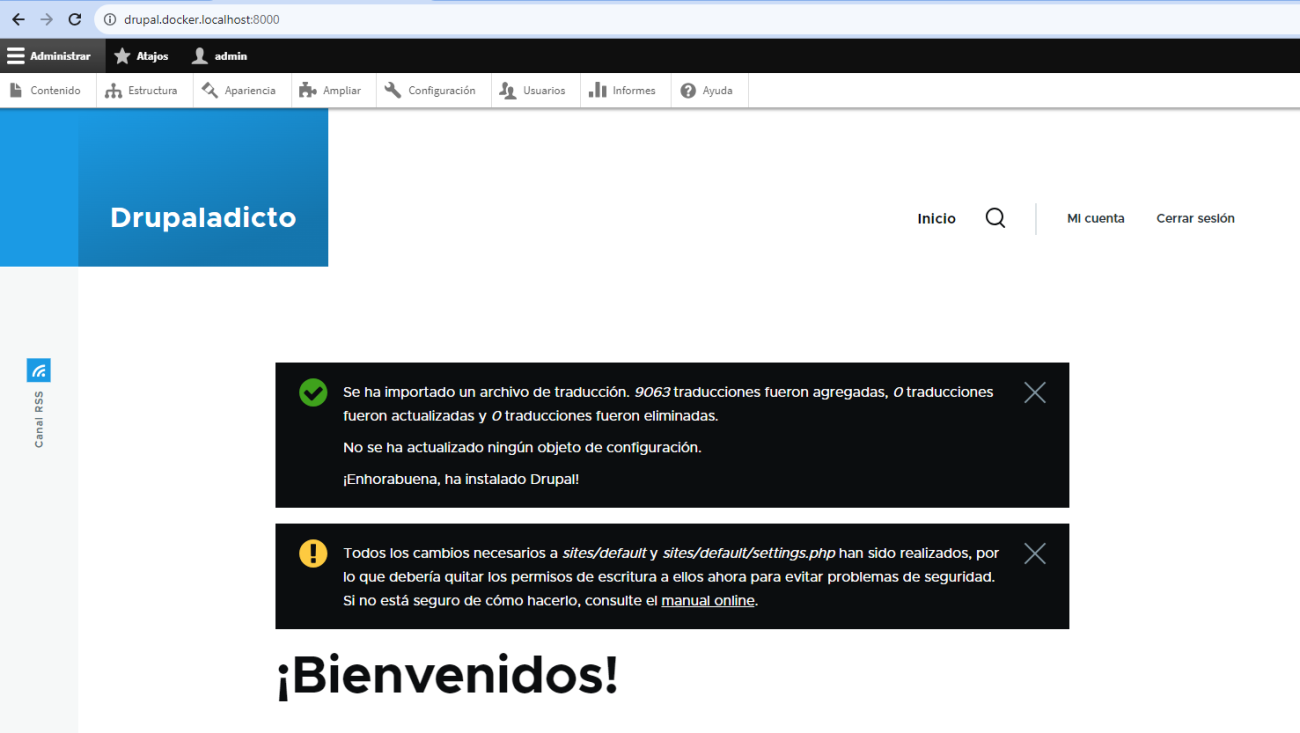Viewport: 1300px width, 733px height.
Task: Open the Atajos shortcuts star menu
Action: click(x=141, y=56)
